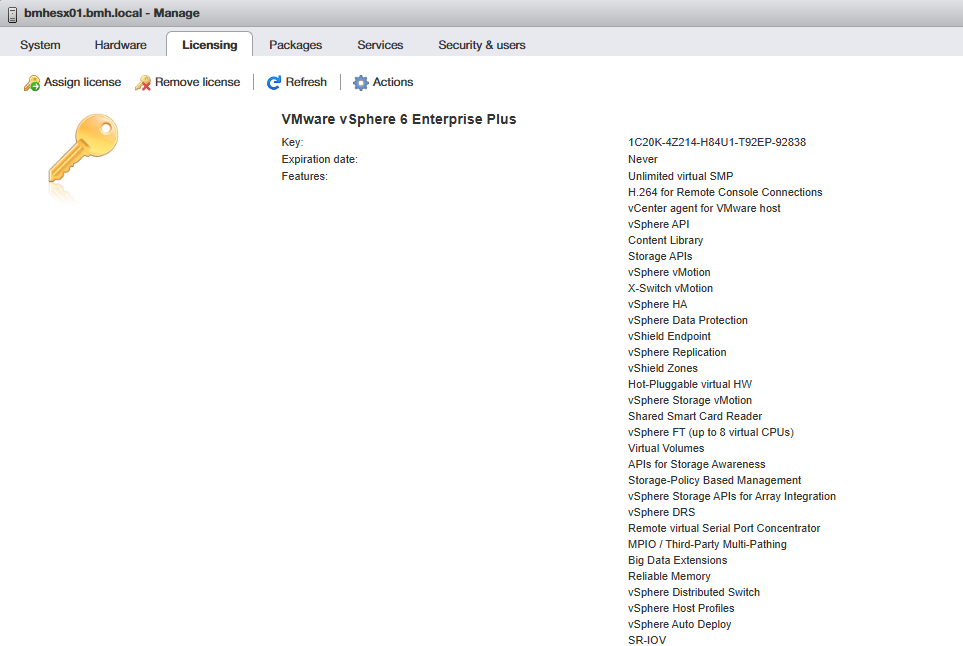Image resolution: width=963 pixels, height=646 pixels.
Task: Switch to Security & users tab
Action: (x=481, y=45)
